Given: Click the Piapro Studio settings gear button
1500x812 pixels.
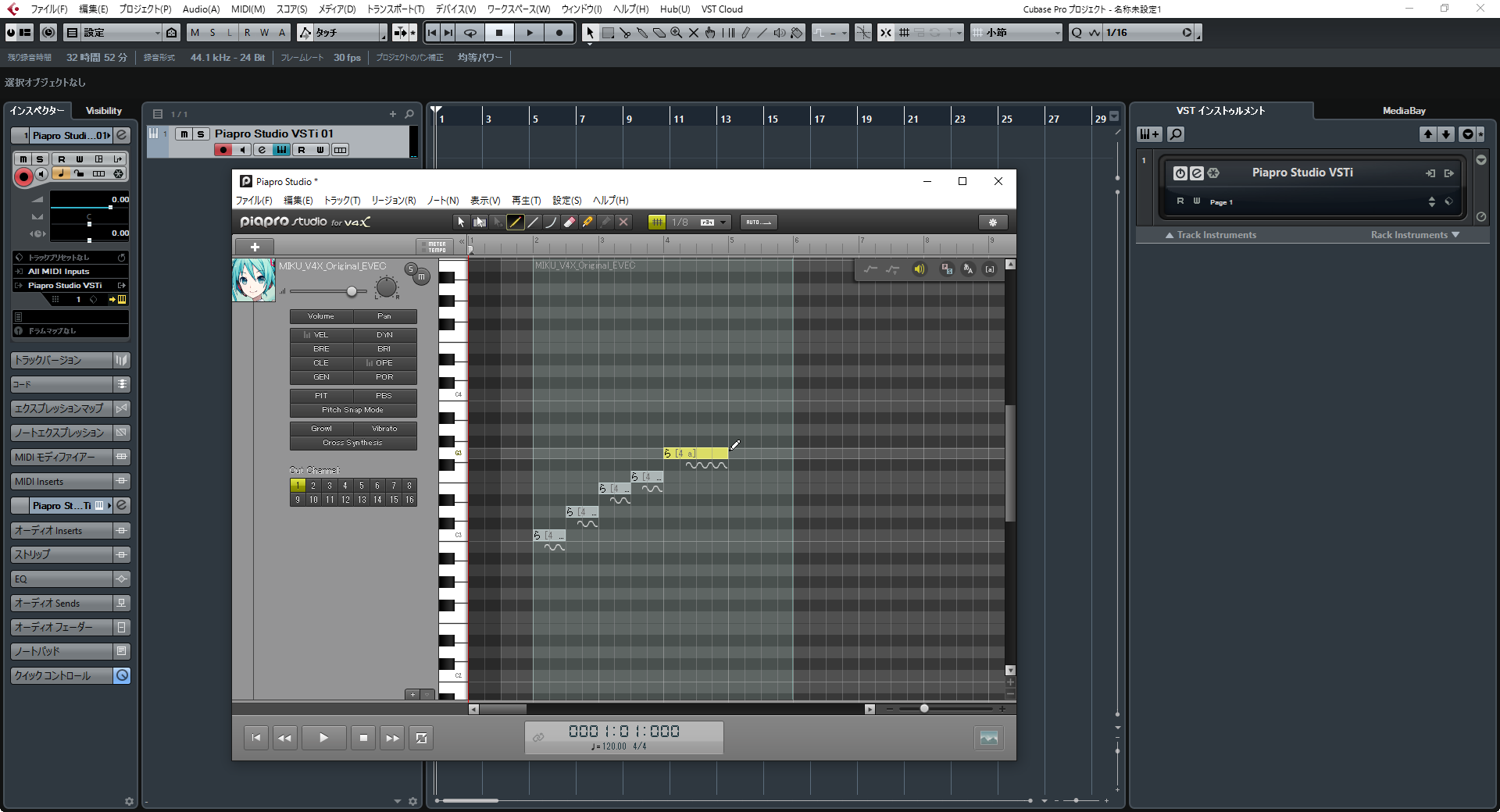Looking at the screenshot, I should 992,223.
